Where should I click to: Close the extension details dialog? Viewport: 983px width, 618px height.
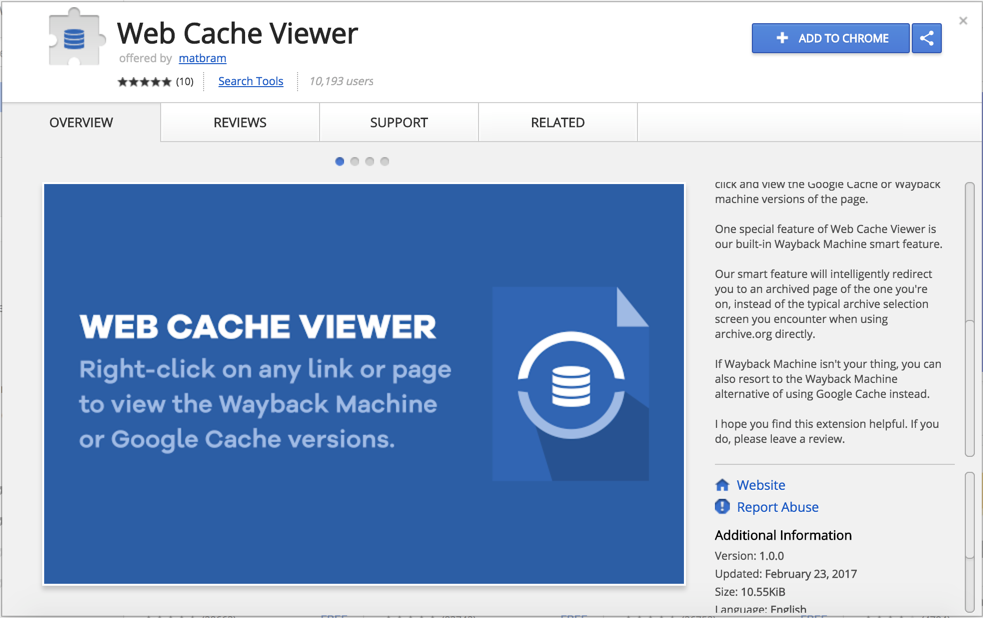(x=963, y=21)
